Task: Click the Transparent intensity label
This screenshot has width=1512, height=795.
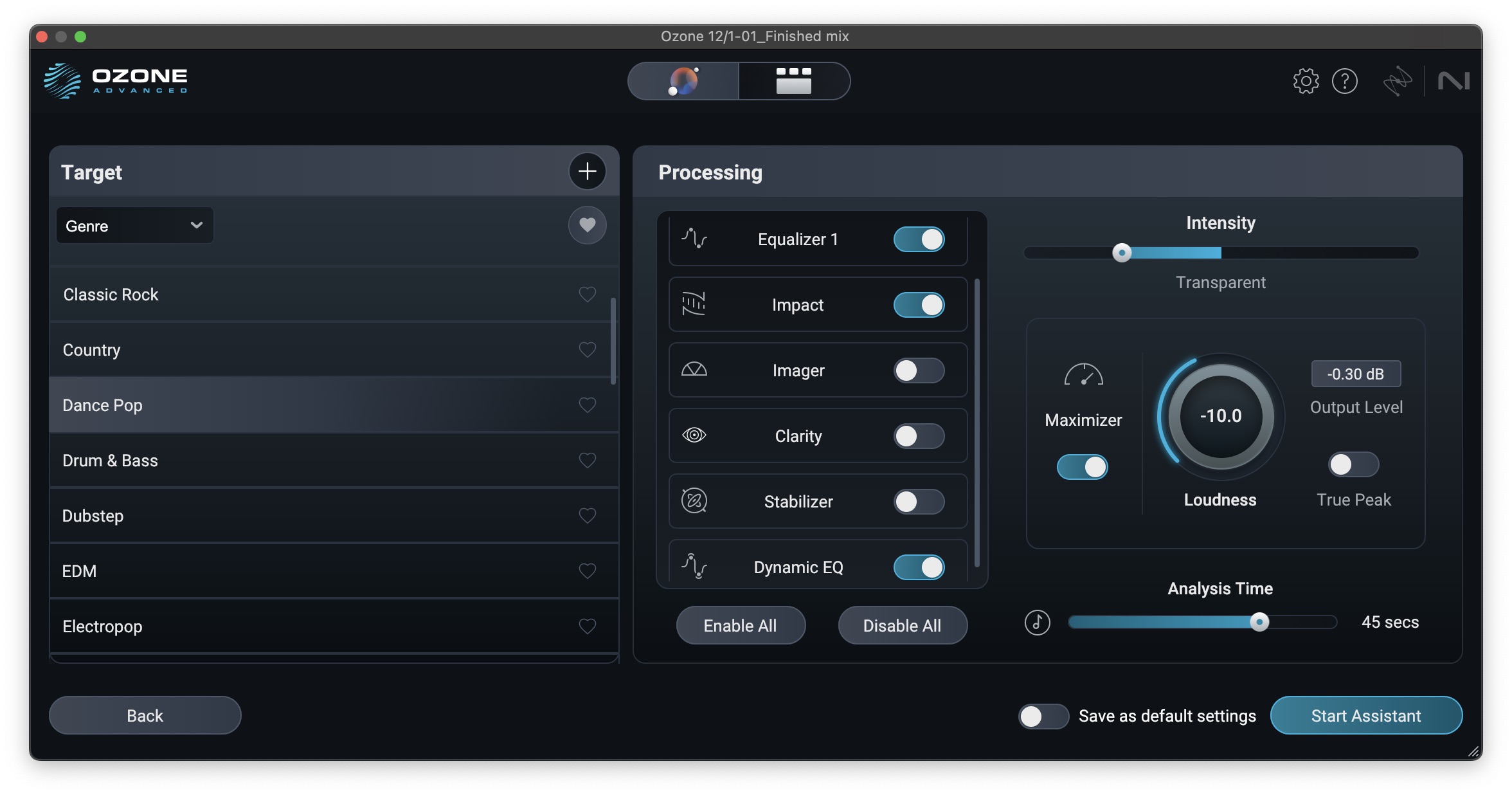Action: coord(1221,282)
